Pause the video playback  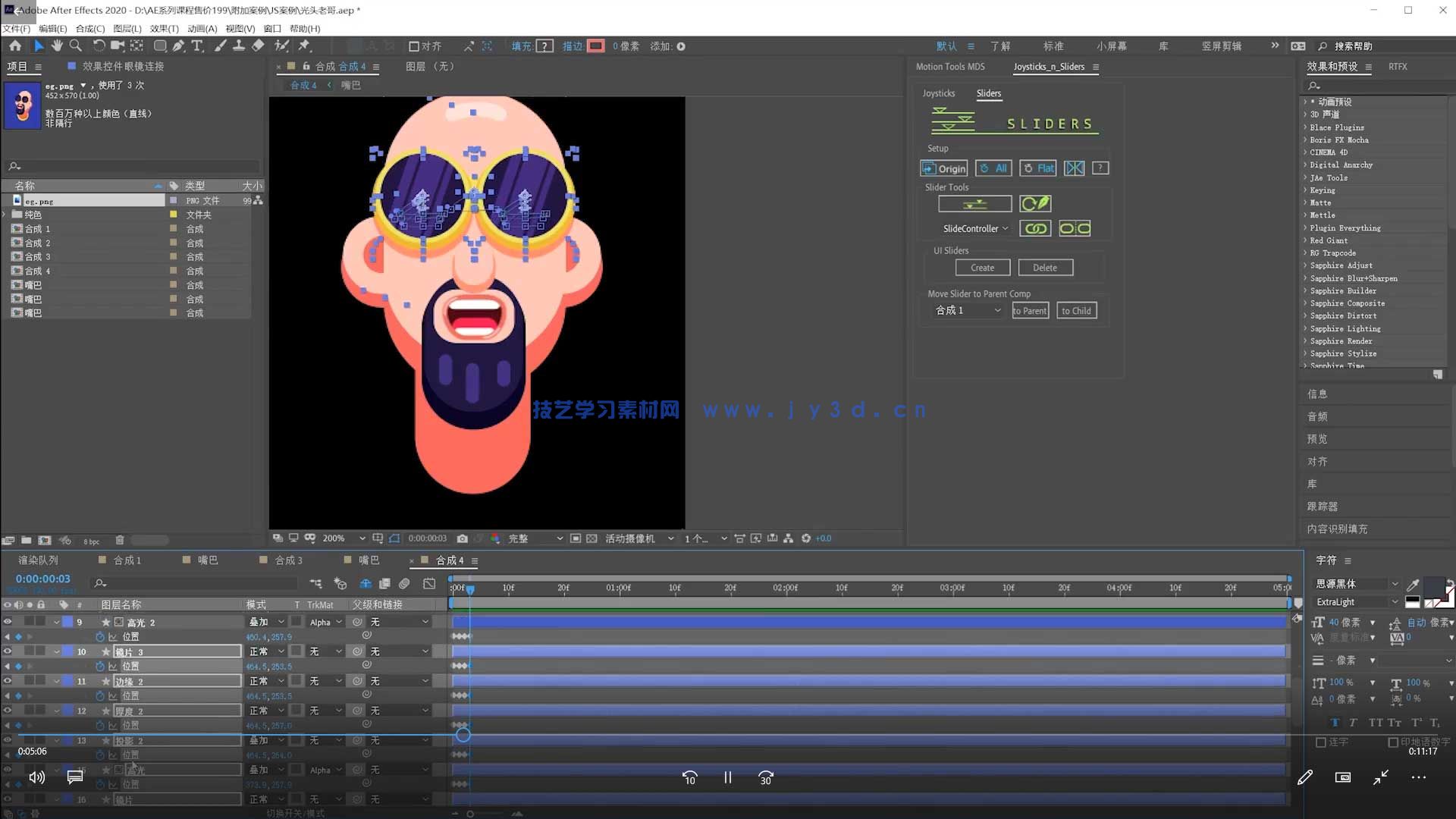tap(727, 777)
